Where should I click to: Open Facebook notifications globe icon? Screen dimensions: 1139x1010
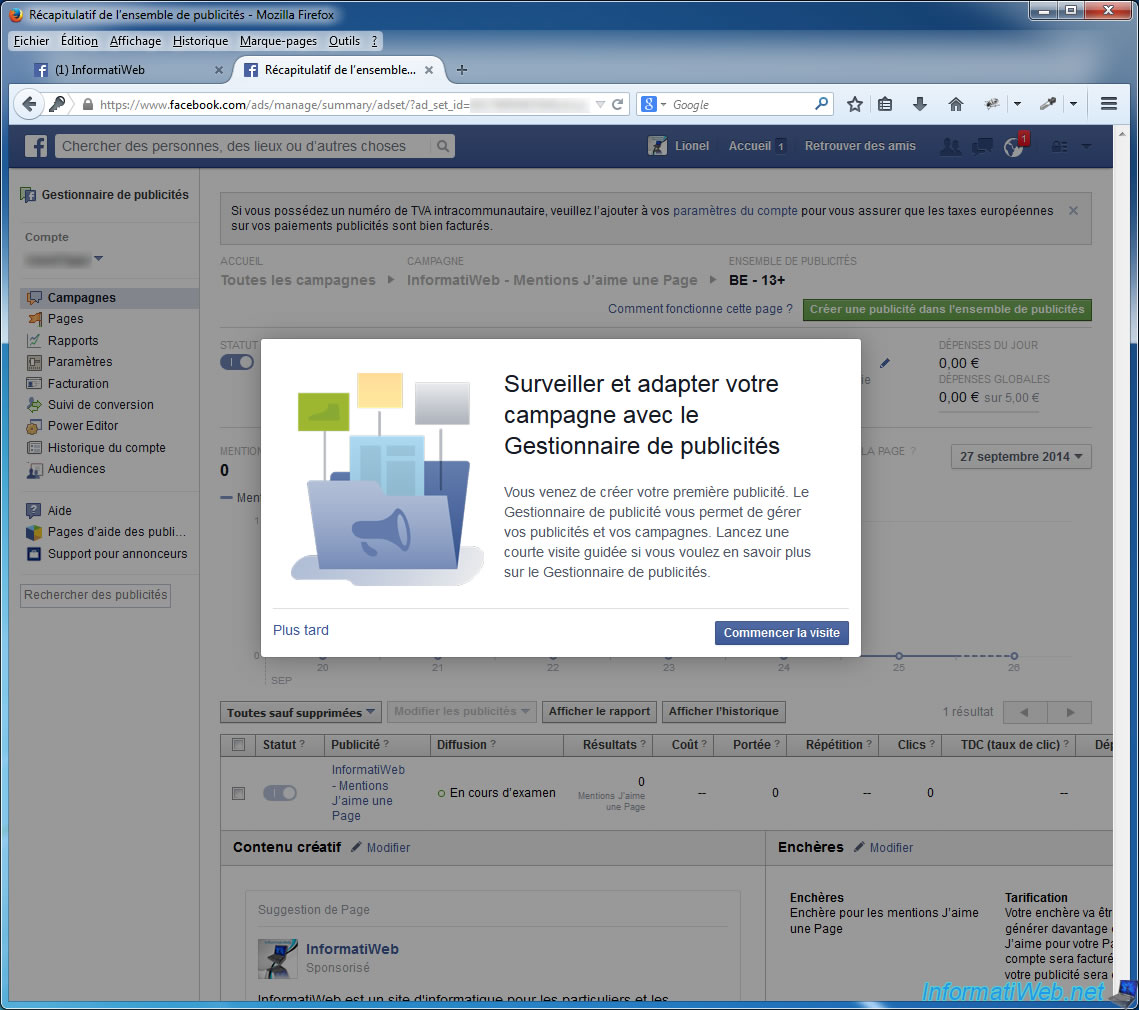1014,147
